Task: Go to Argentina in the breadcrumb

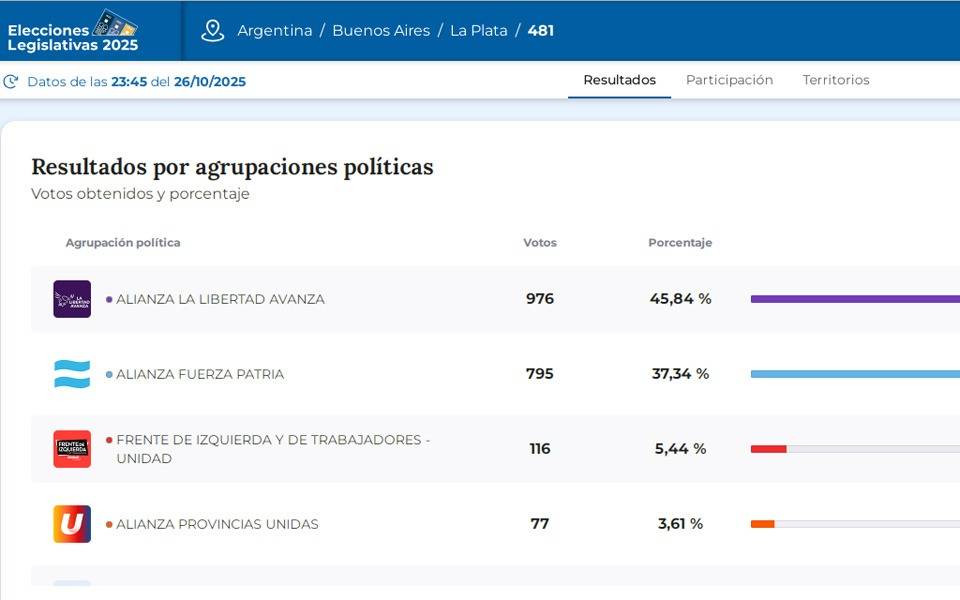Action: [275, 31]
